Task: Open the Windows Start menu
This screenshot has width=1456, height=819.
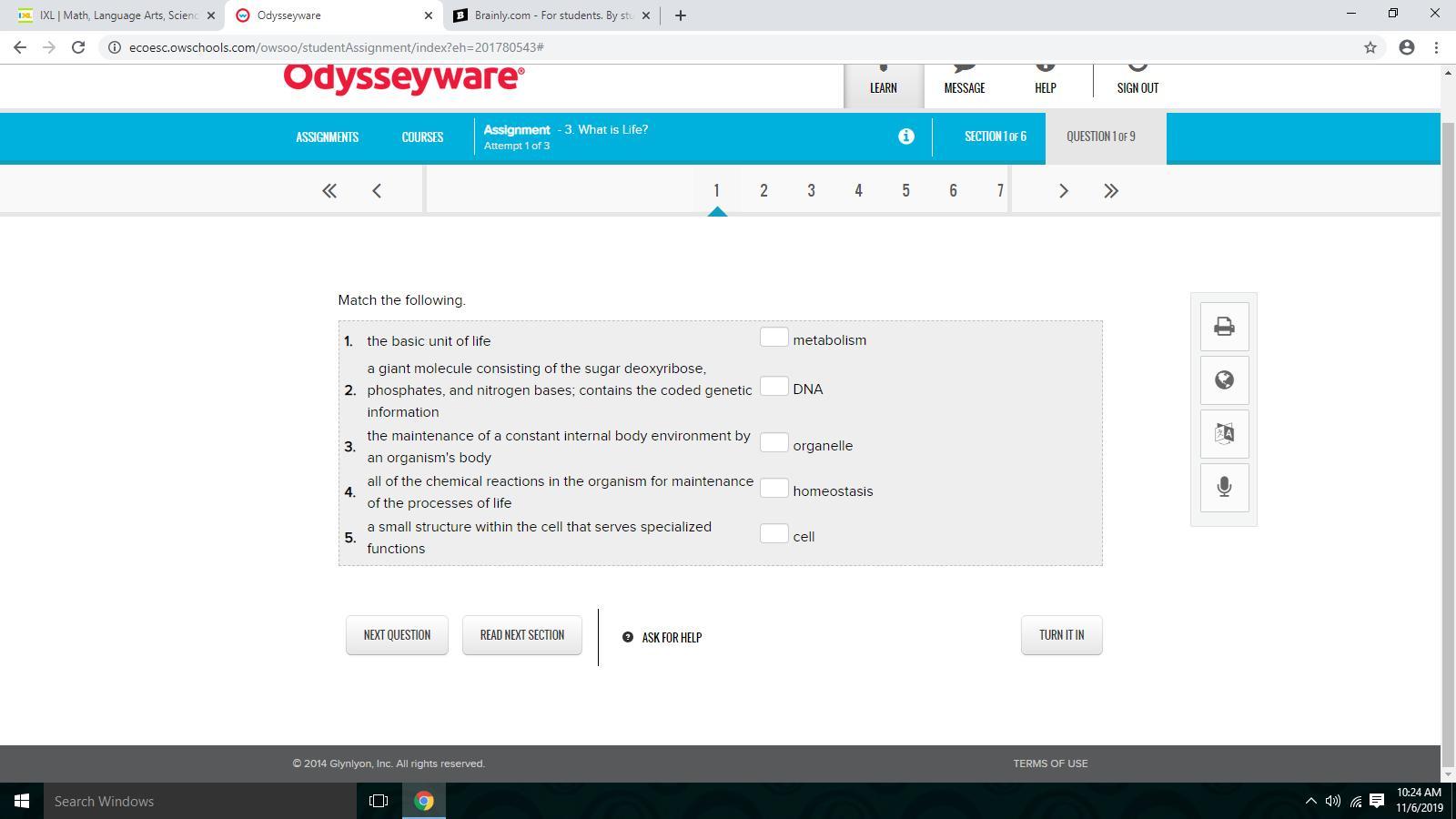Action: coord(22,801)
